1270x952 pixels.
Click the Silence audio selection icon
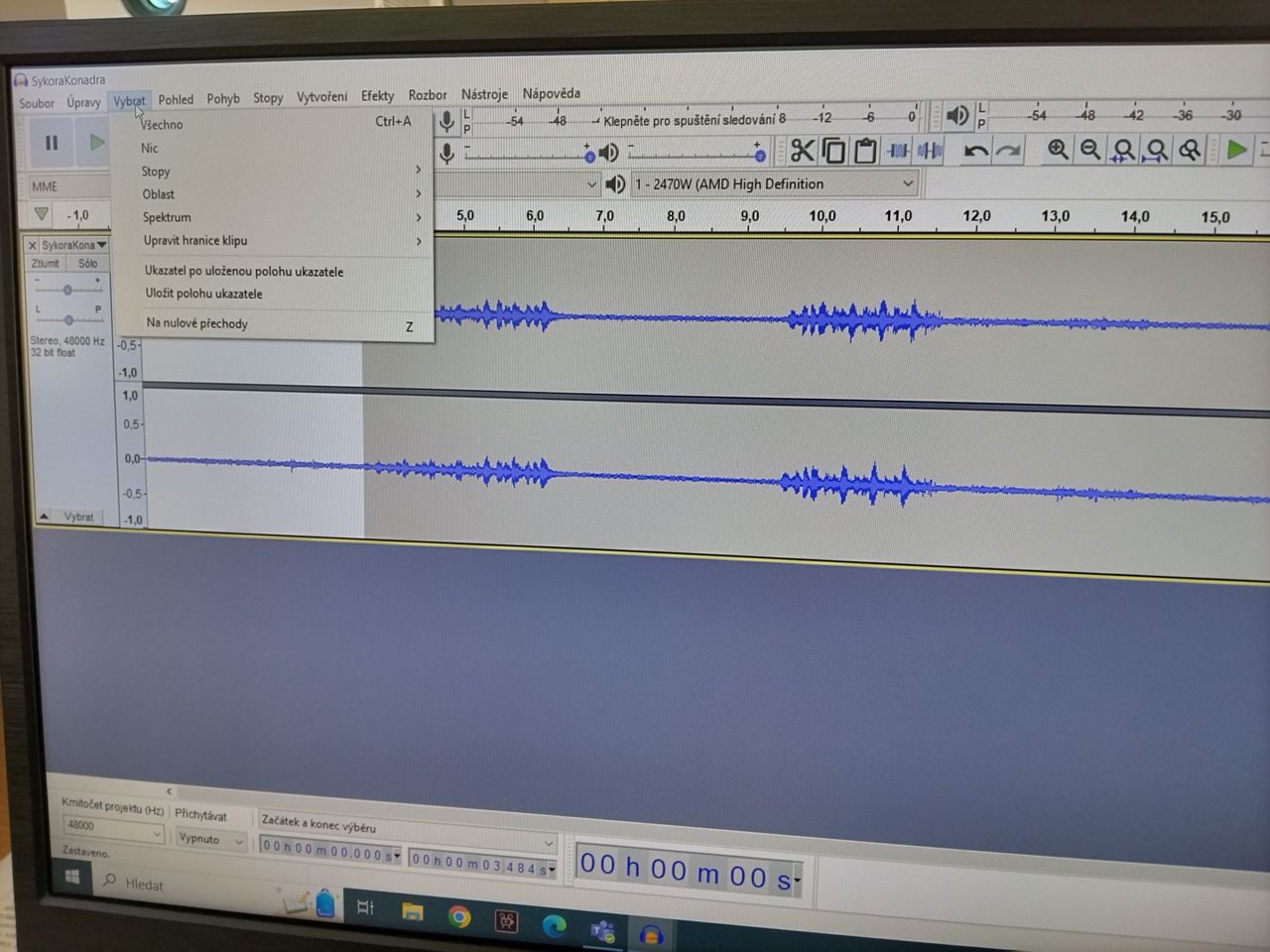pos(930,151)
